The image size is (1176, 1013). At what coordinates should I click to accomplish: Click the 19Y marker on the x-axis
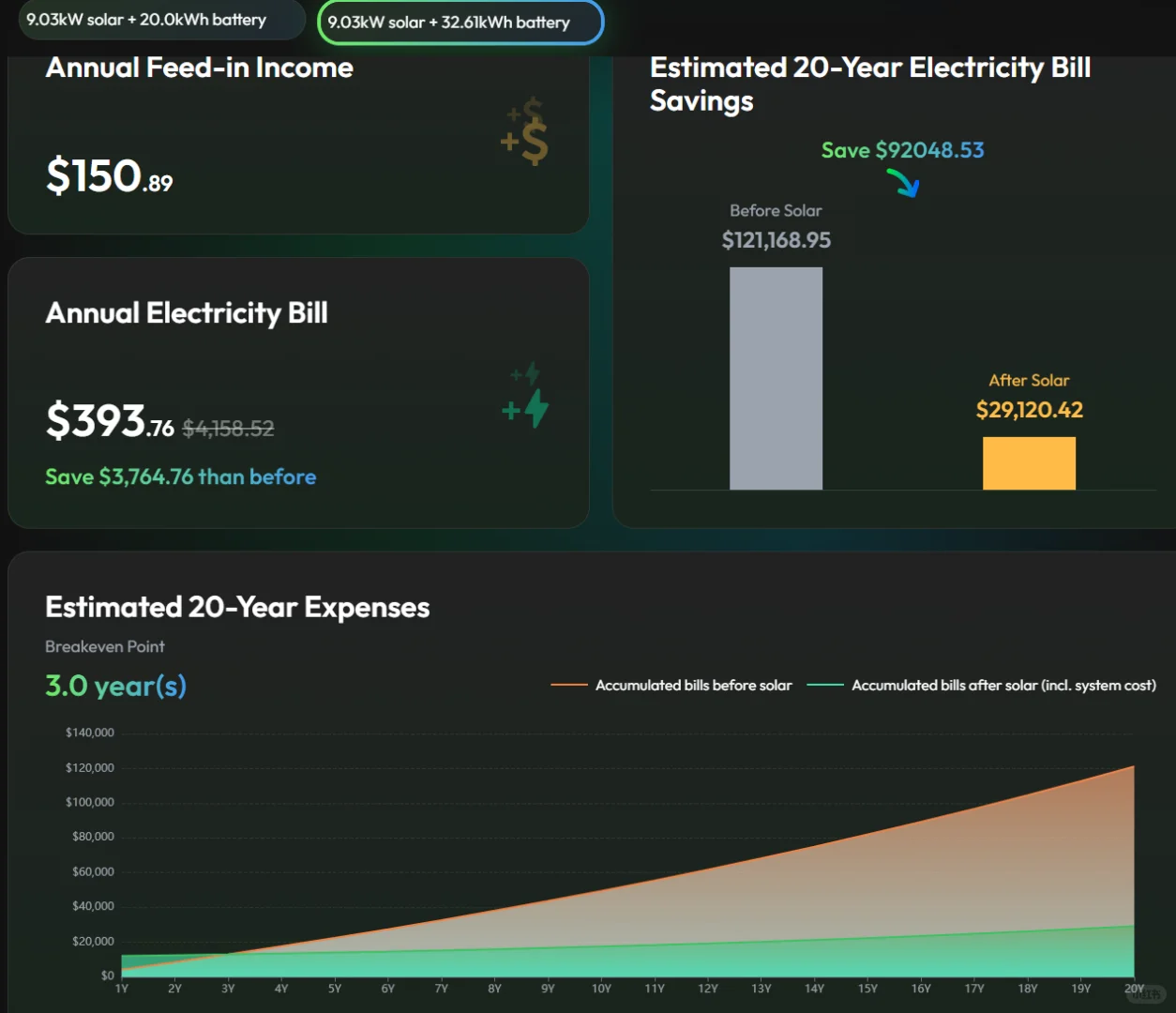click(x=1081, y=989)
